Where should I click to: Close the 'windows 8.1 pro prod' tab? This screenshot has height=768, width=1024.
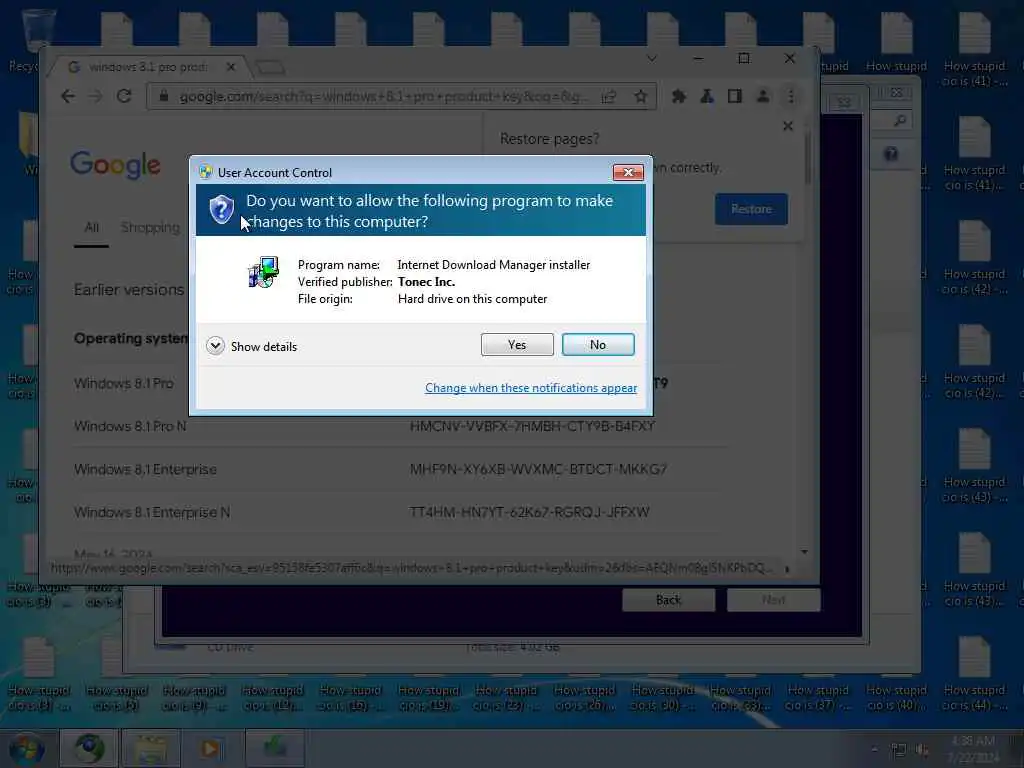point(231,67)
